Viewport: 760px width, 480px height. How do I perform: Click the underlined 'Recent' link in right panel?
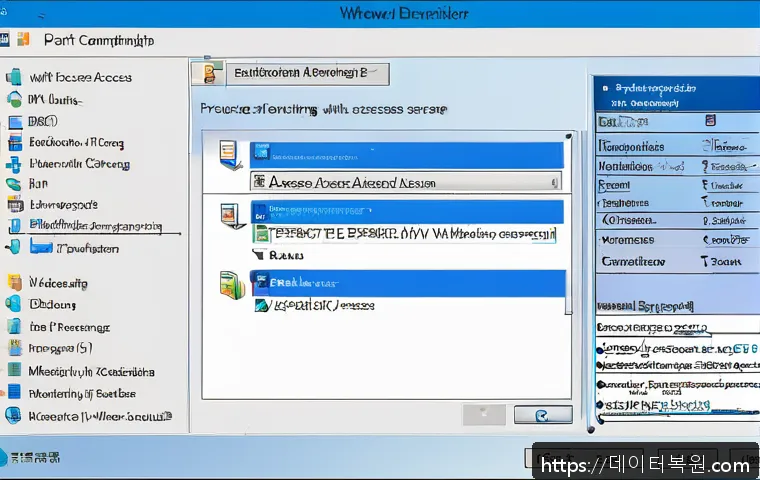pos(614,185)
